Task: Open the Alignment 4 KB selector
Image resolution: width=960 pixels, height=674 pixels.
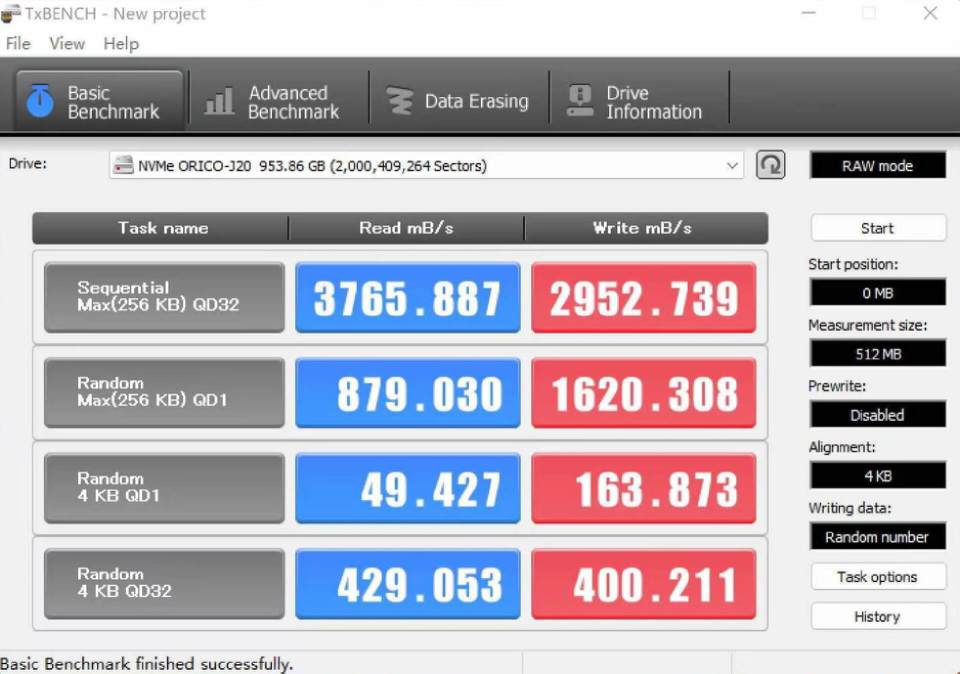Action: click(878, 476)
